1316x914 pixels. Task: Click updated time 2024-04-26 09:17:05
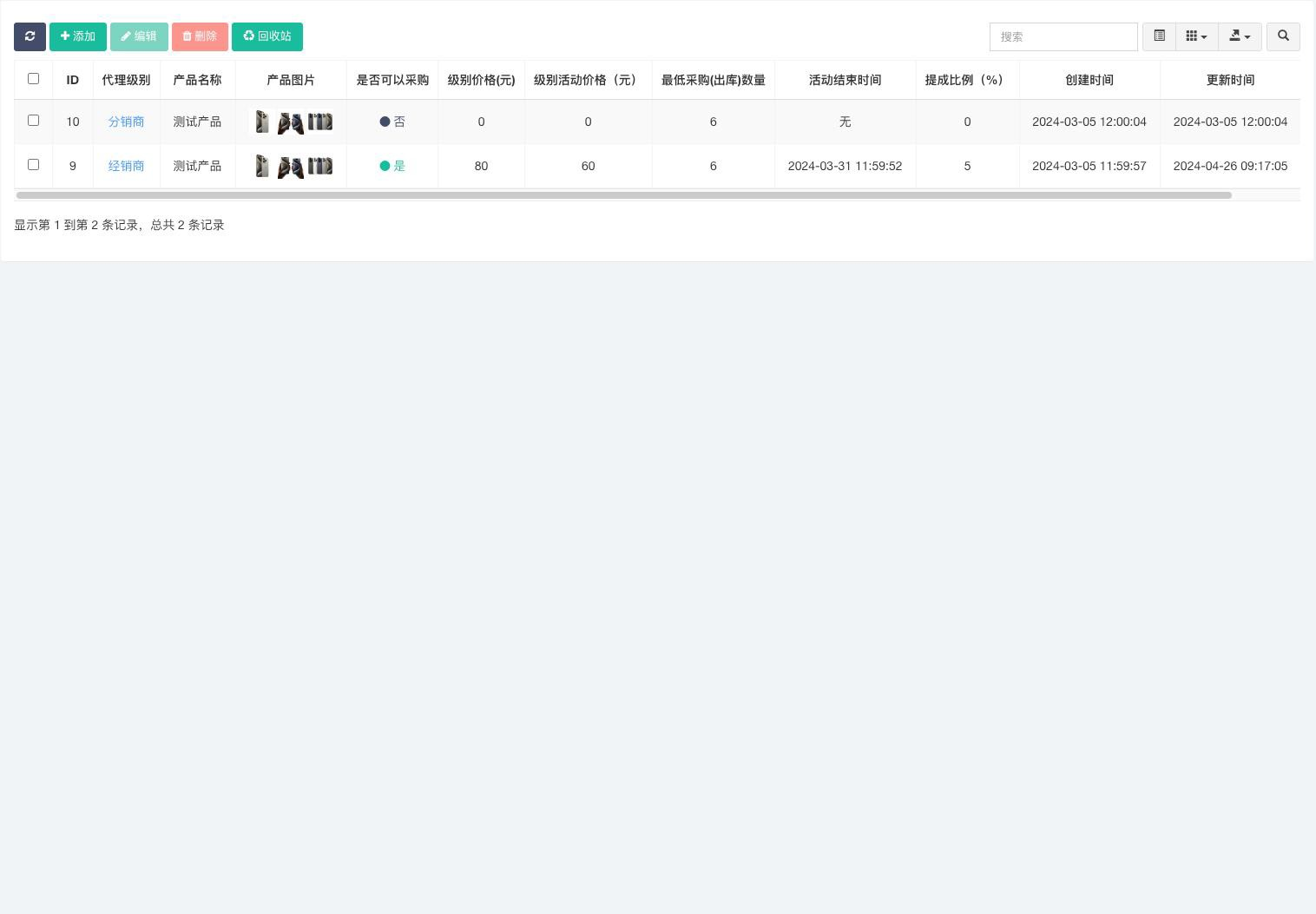pos(1230,166)
